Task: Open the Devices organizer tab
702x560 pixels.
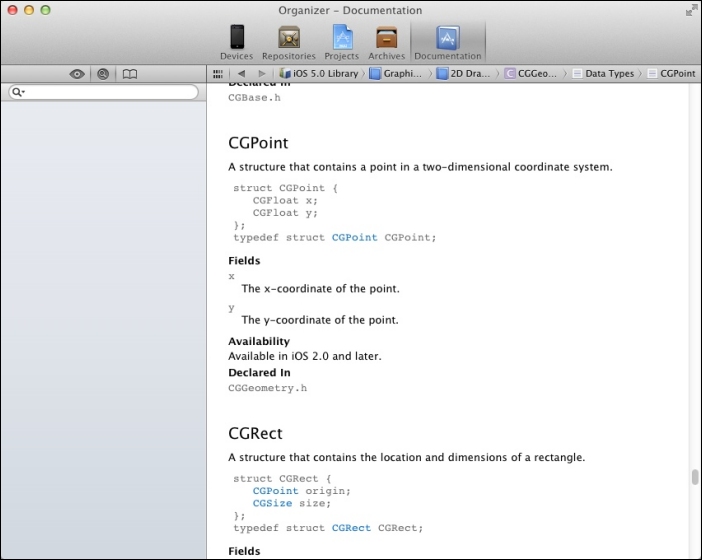Action: [x=236, y=42]
